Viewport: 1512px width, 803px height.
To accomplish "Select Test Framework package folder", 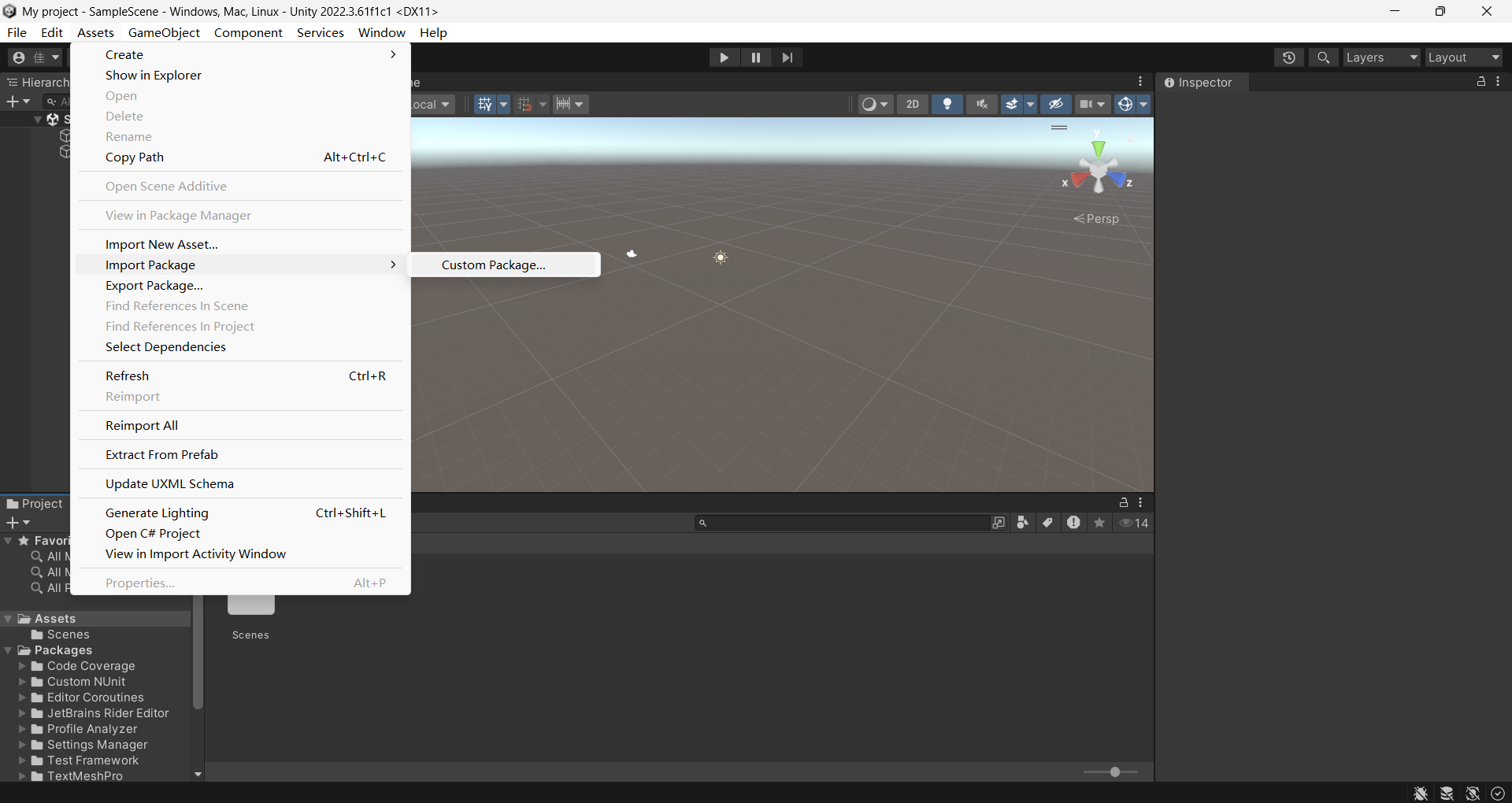I will click(x=93, y=760).
